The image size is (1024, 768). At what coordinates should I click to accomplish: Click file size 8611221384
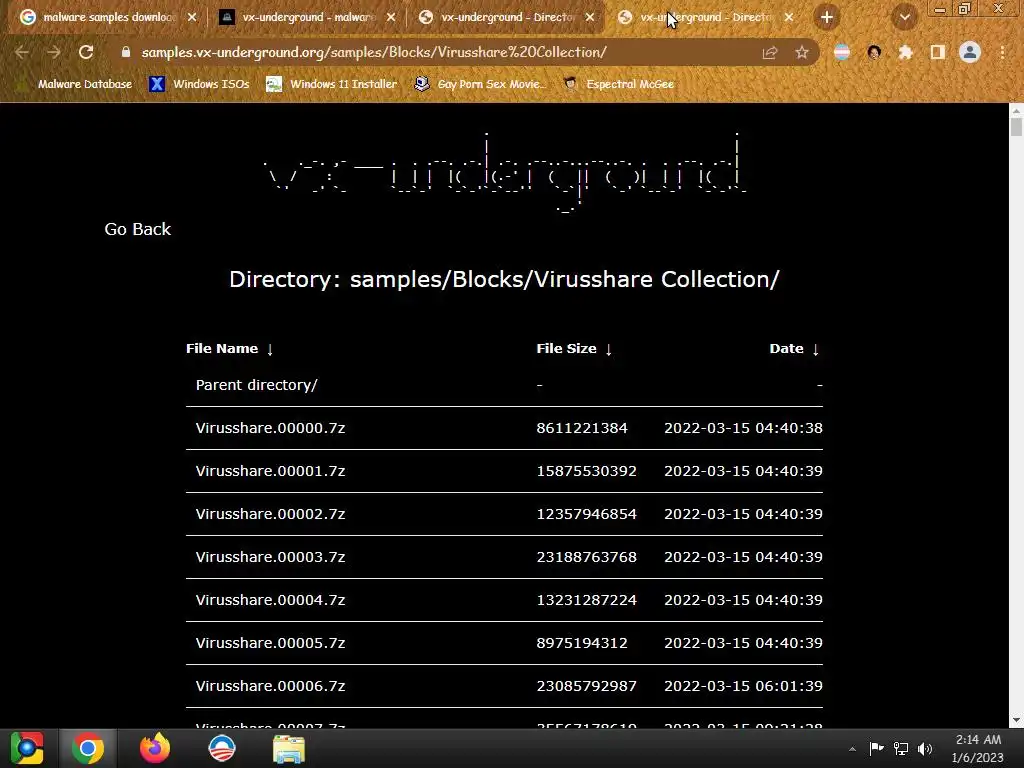coord(582,428)
